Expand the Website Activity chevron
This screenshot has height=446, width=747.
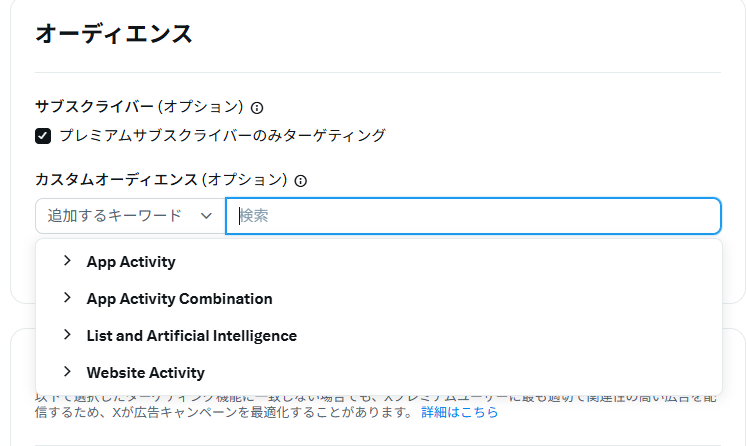67,372
